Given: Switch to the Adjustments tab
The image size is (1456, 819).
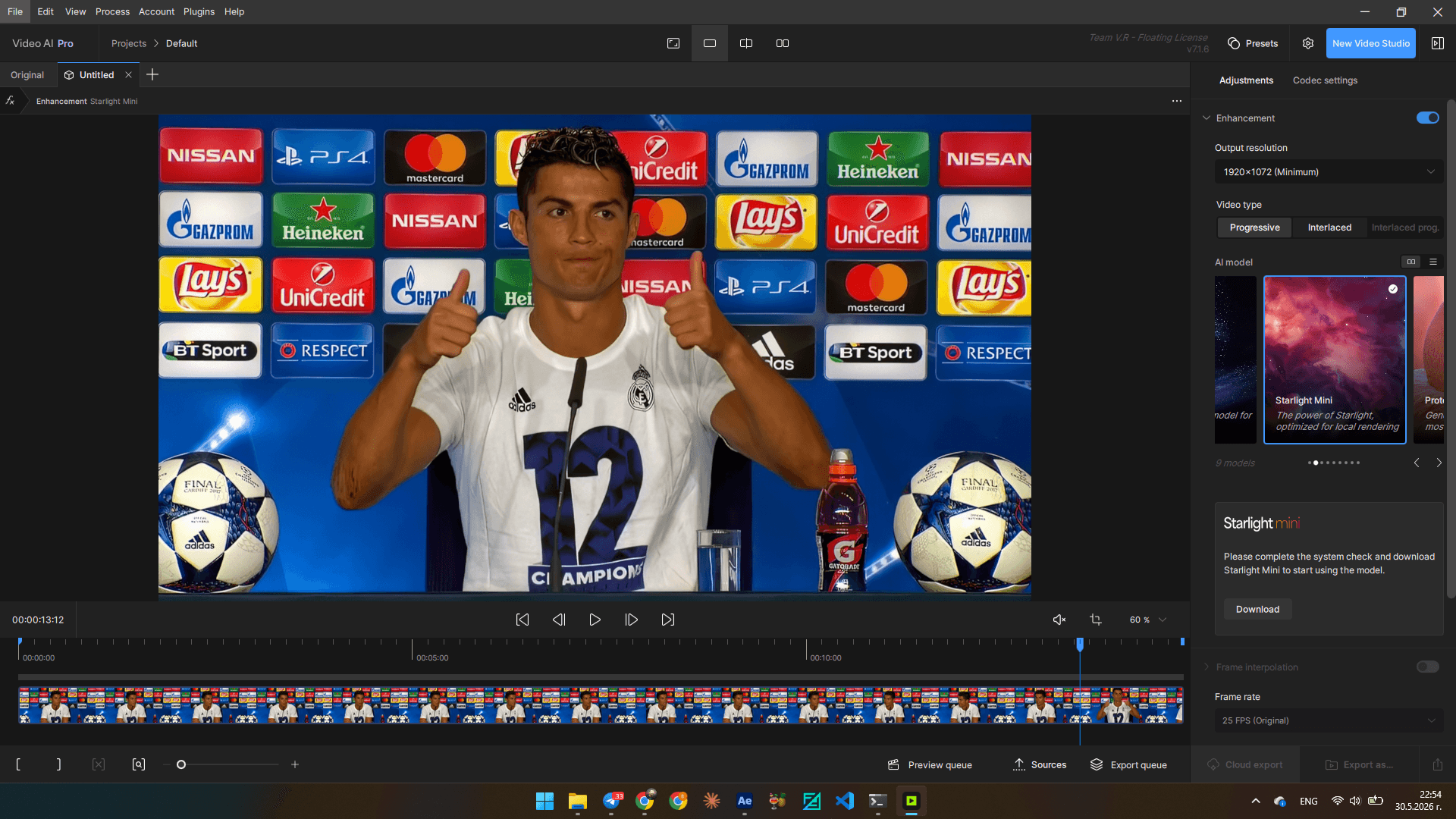Looking at the screenshot, I should [x=1246, y=80].
